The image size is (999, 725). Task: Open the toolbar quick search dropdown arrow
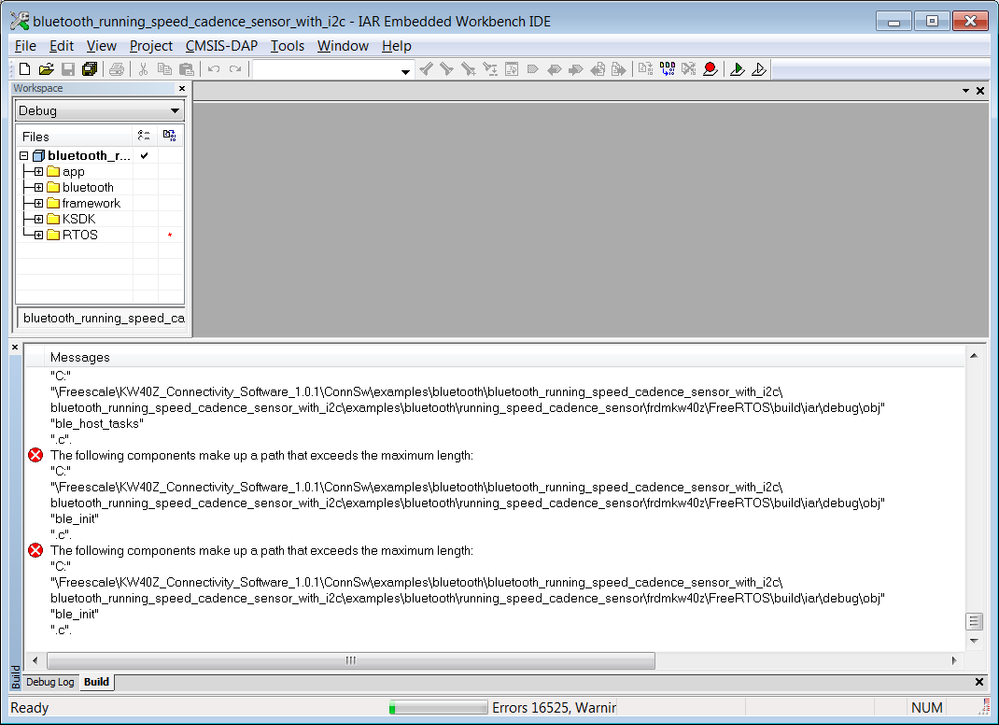coord(405,71)
